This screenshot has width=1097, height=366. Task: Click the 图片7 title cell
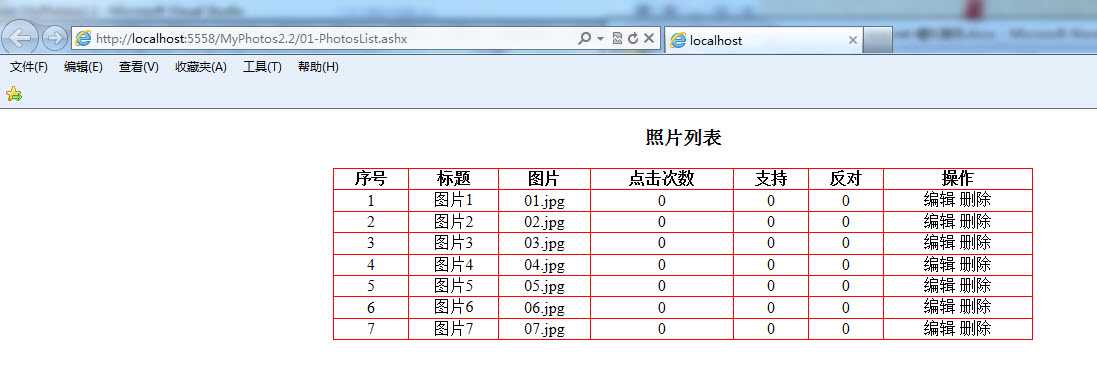pyautogui.click(x=453, y=328)
